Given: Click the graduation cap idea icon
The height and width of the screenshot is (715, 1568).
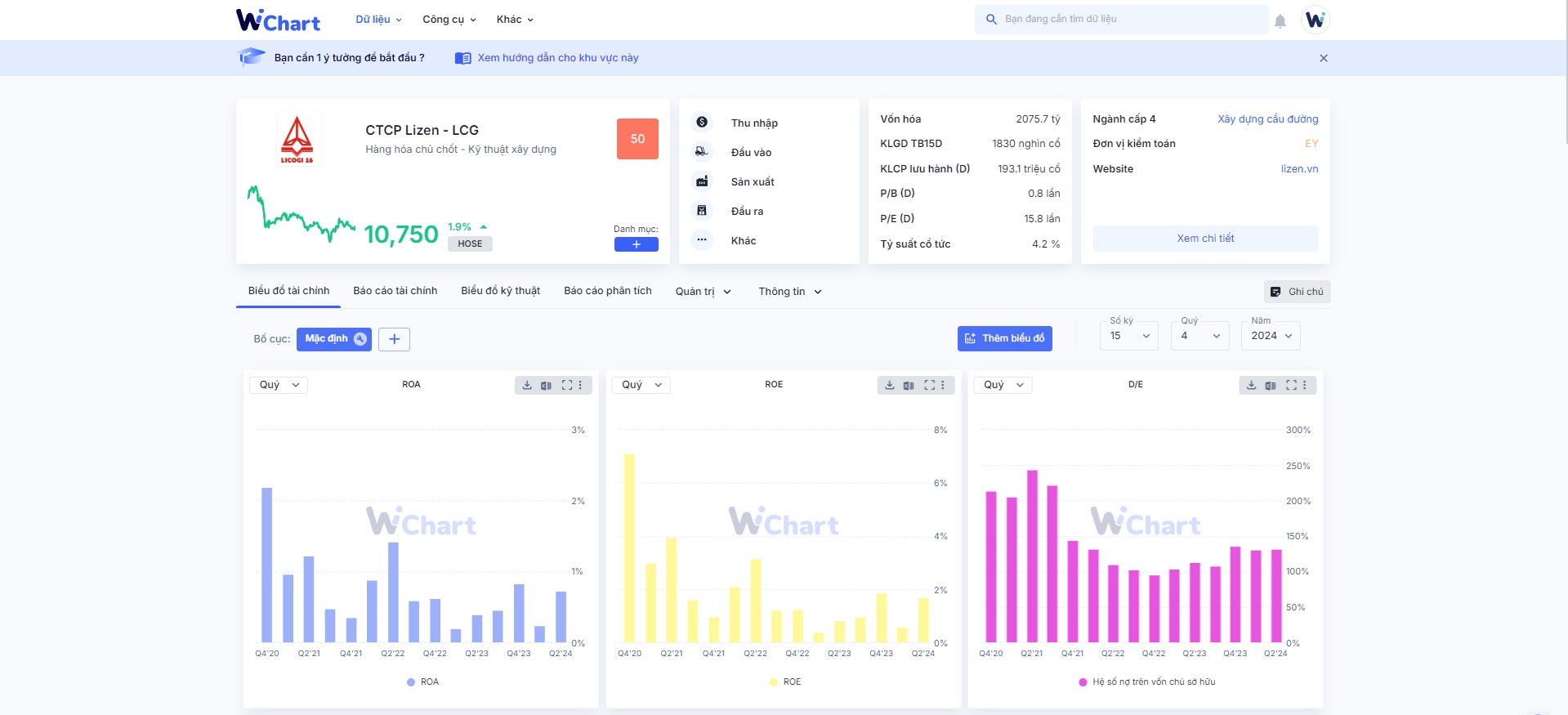Looking at the screenshot, I should pyautogui.click(x=252, y=57).
